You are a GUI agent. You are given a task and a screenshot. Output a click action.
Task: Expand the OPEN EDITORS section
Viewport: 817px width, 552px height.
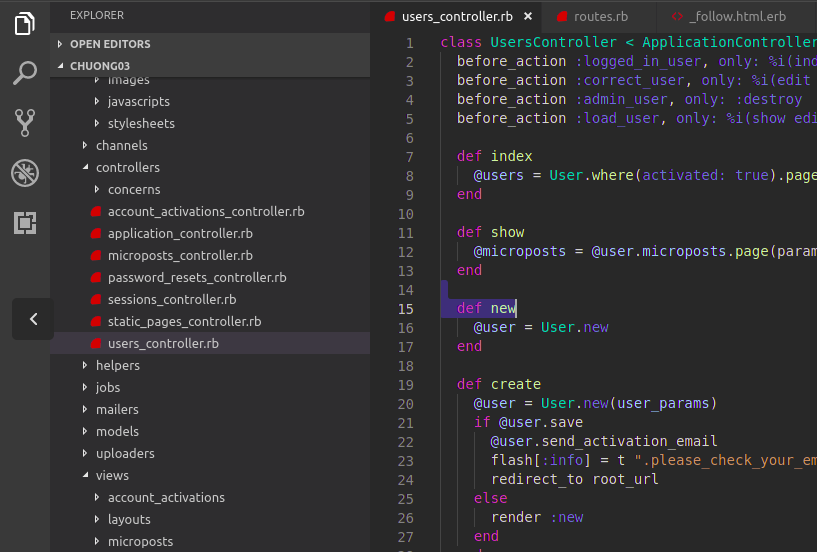click(110, 44)
